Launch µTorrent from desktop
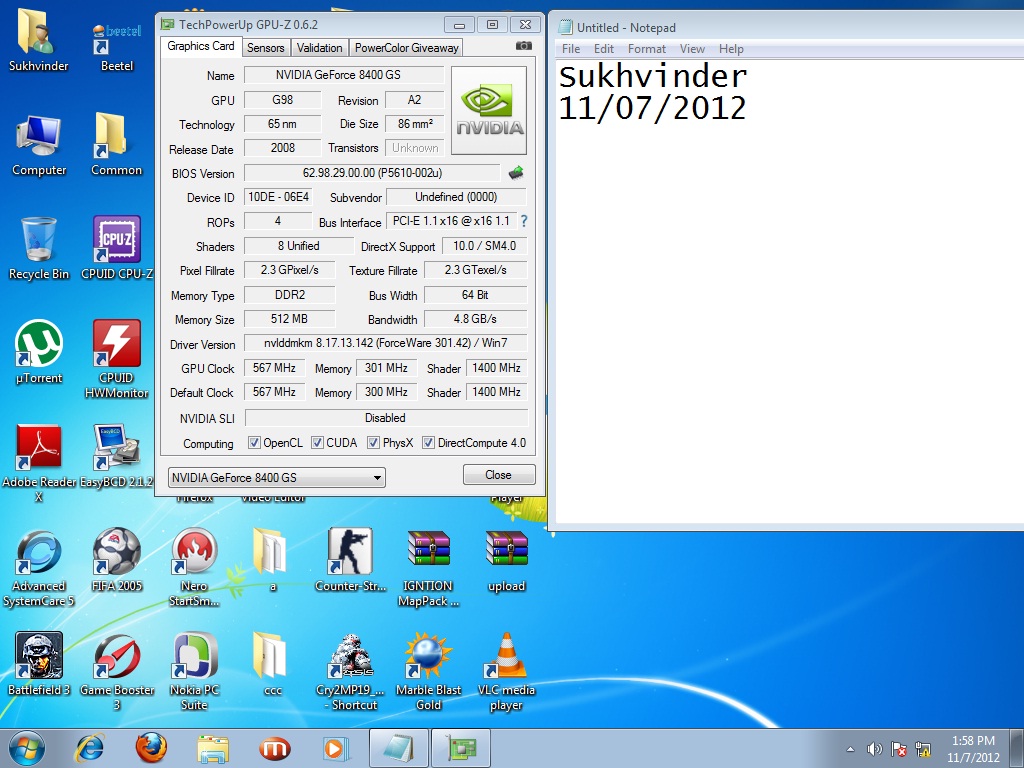Screen dimensions: 1024x768 (39, 351)
